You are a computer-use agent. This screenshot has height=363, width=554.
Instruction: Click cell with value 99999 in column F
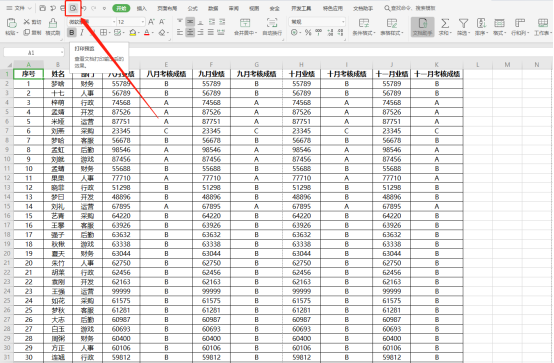click(x=211, y=291)
